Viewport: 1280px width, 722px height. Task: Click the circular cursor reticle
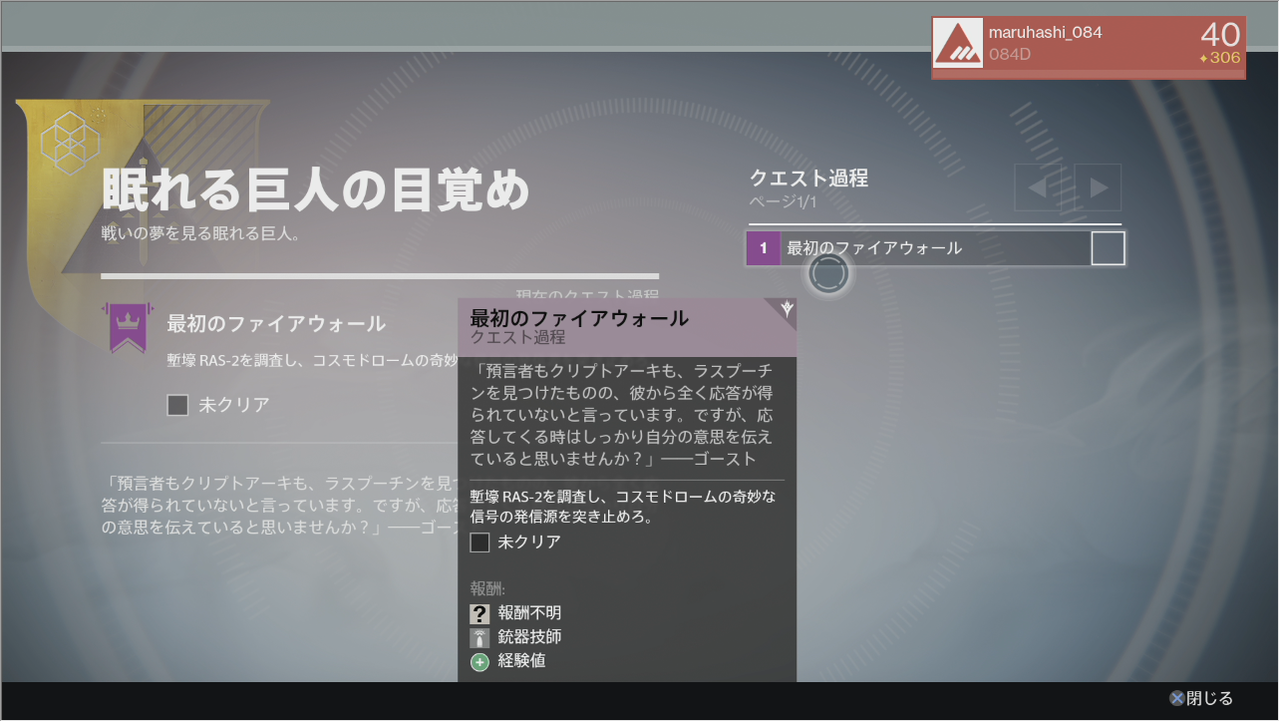(x=828, y=273)
